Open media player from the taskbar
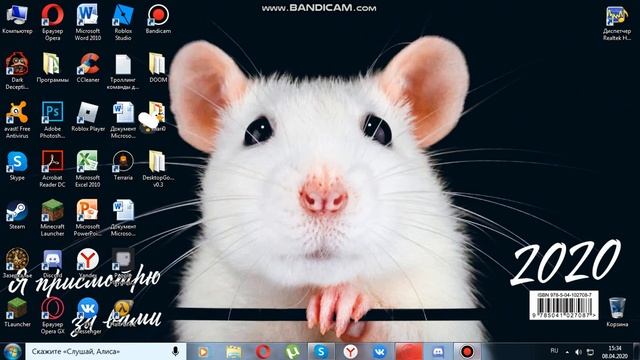 [203, 351]
